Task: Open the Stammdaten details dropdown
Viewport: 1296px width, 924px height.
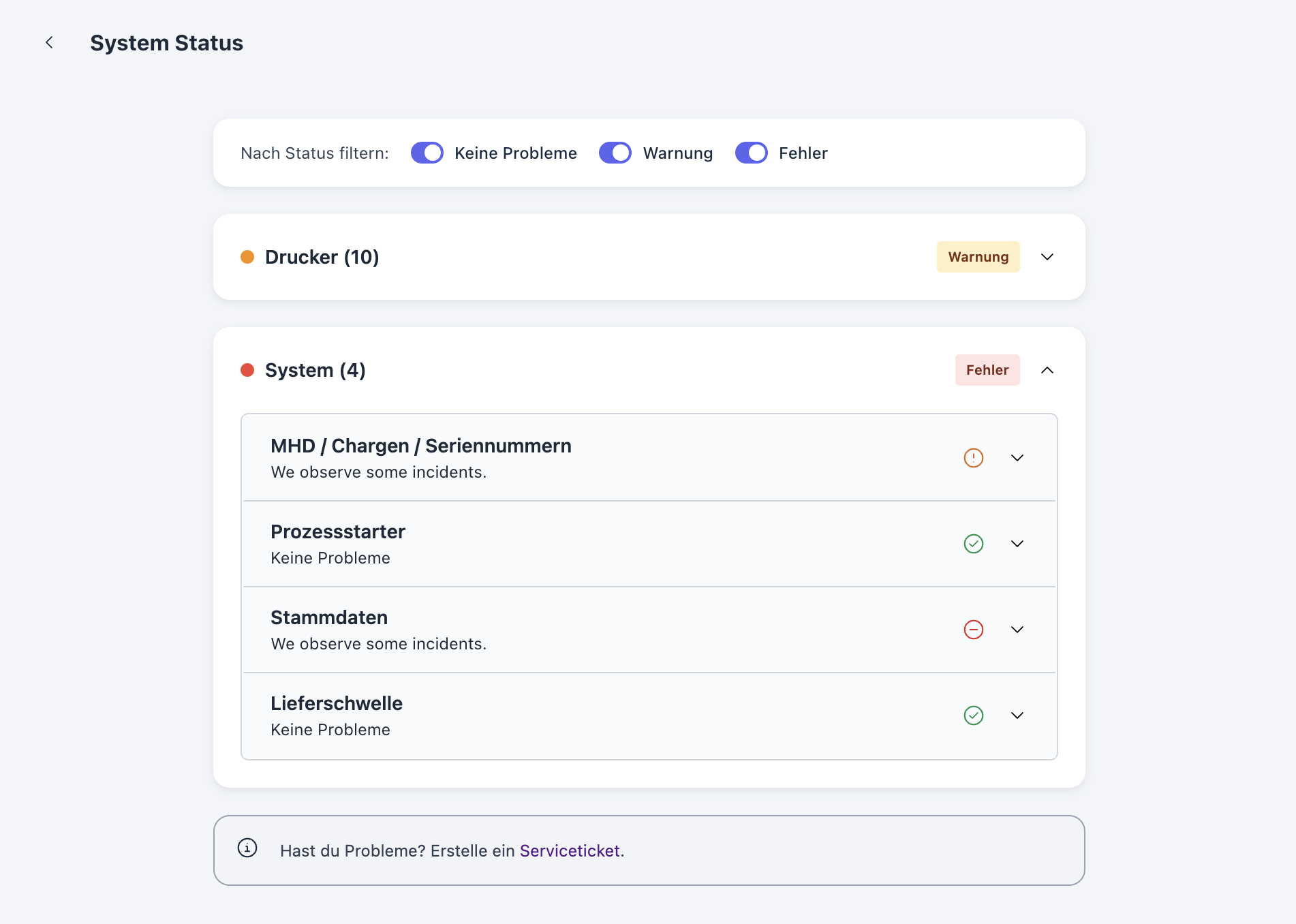Action: click(x=1017, y=629)
